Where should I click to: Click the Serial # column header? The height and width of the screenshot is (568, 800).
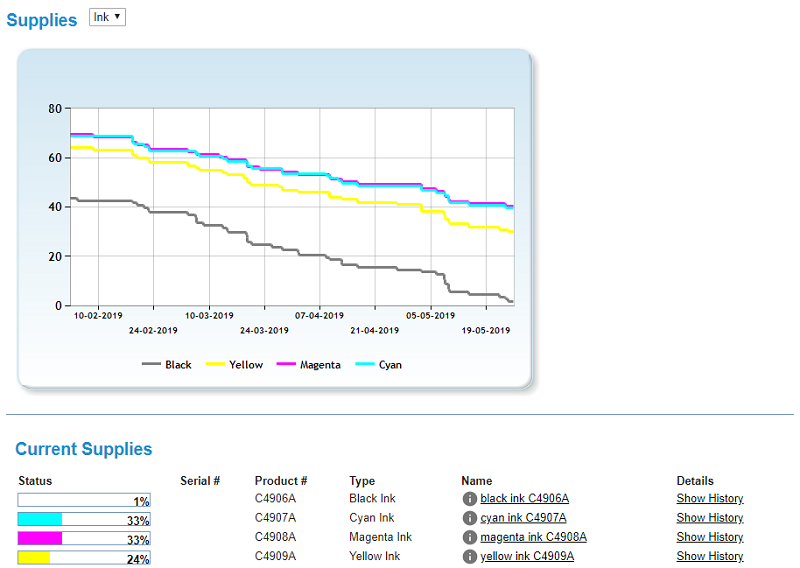point(200,481)
